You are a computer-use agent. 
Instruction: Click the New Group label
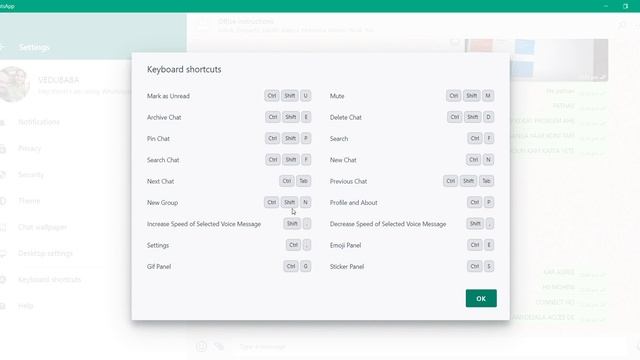tap(162, 202)
